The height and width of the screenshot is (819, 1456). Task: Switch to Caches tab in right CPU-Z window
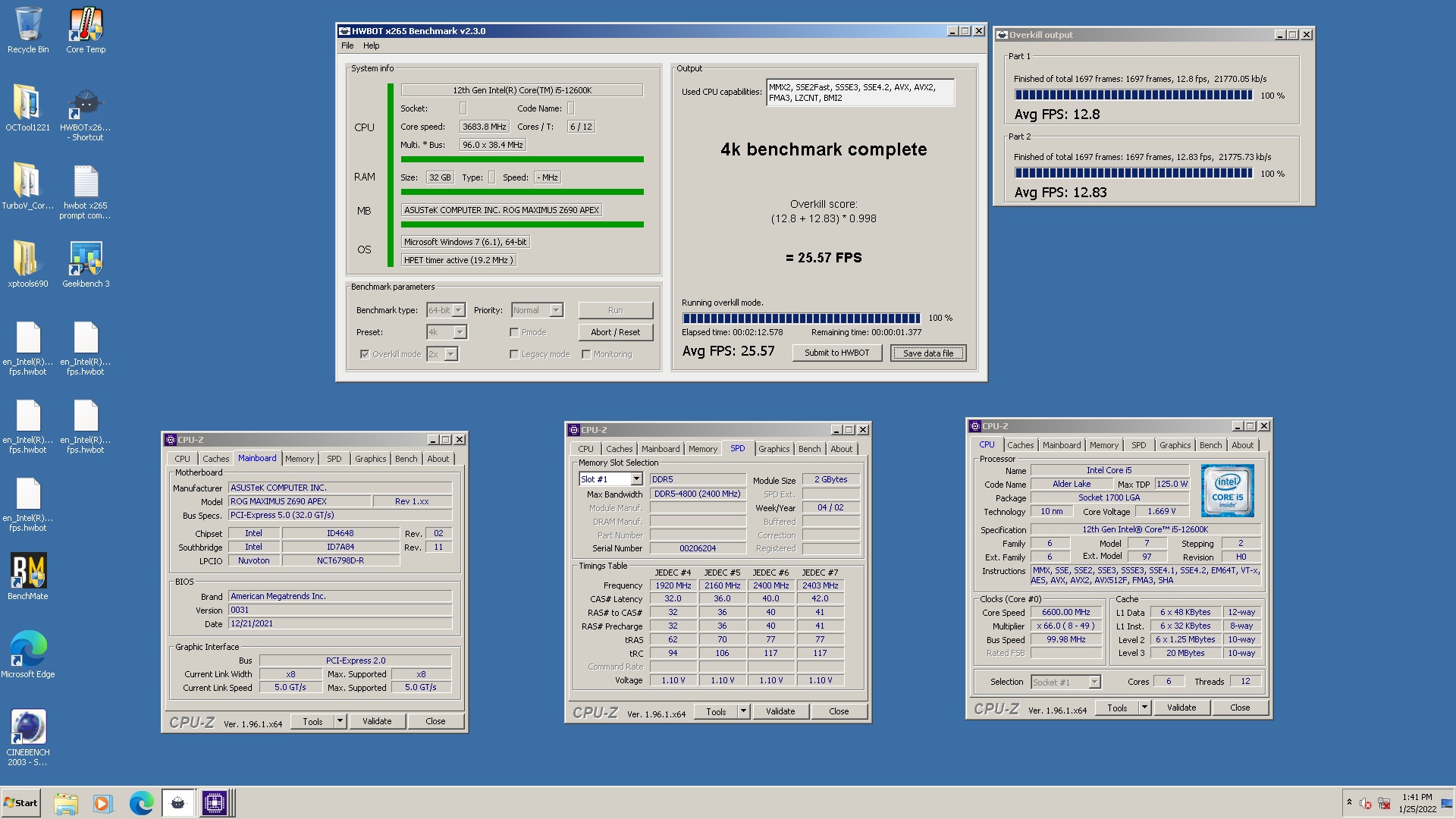click(1020, 445)
